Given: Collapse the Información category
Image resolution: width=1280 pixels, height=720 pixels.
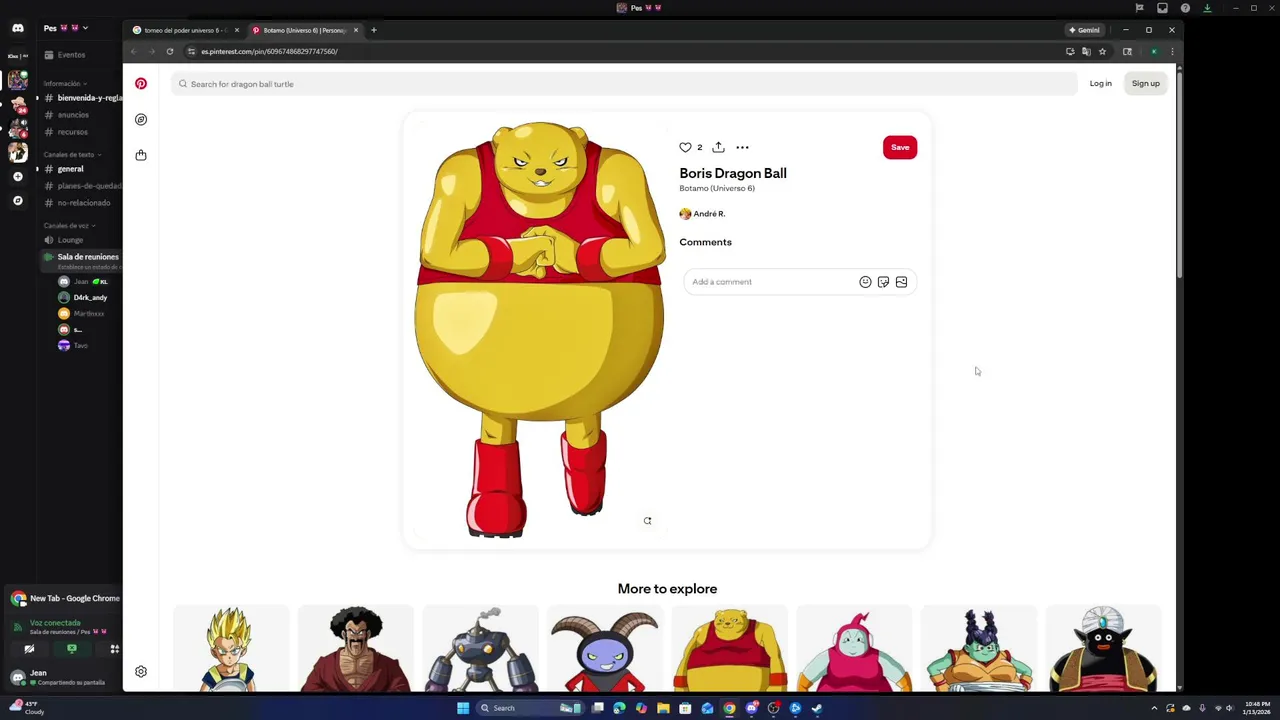Looking at the screenshot, I should point(65,84).
